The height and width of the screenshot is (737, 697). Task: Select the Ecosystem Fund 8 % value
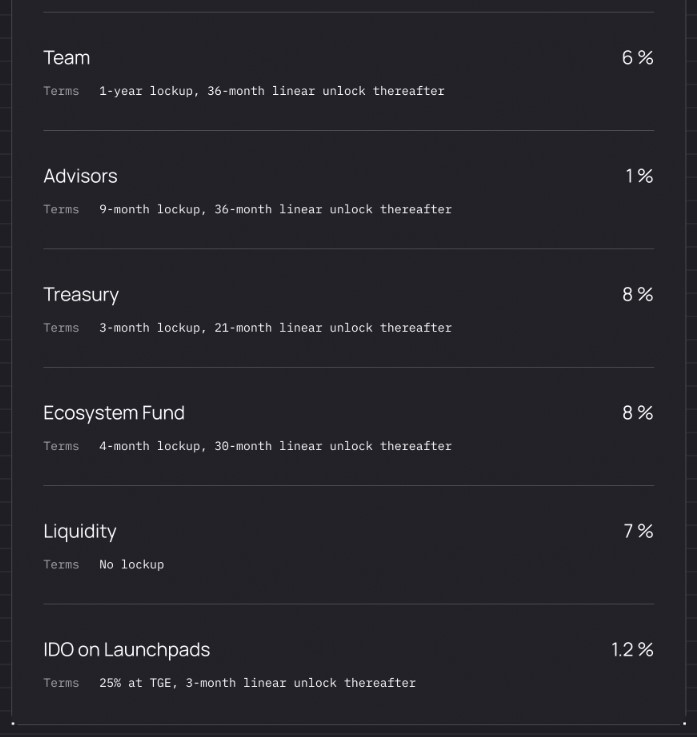click(637, 413)
